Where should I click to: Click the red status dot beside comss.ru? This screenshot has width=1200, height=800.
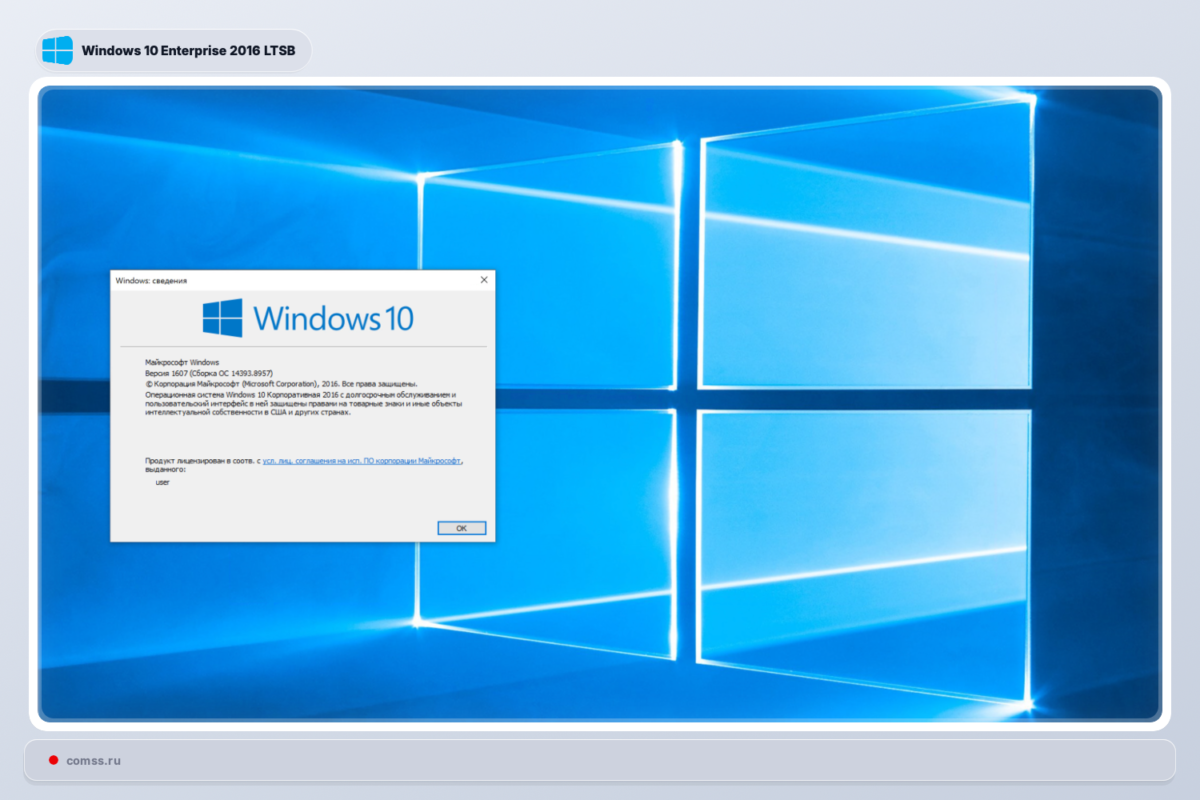pos(54,760)
